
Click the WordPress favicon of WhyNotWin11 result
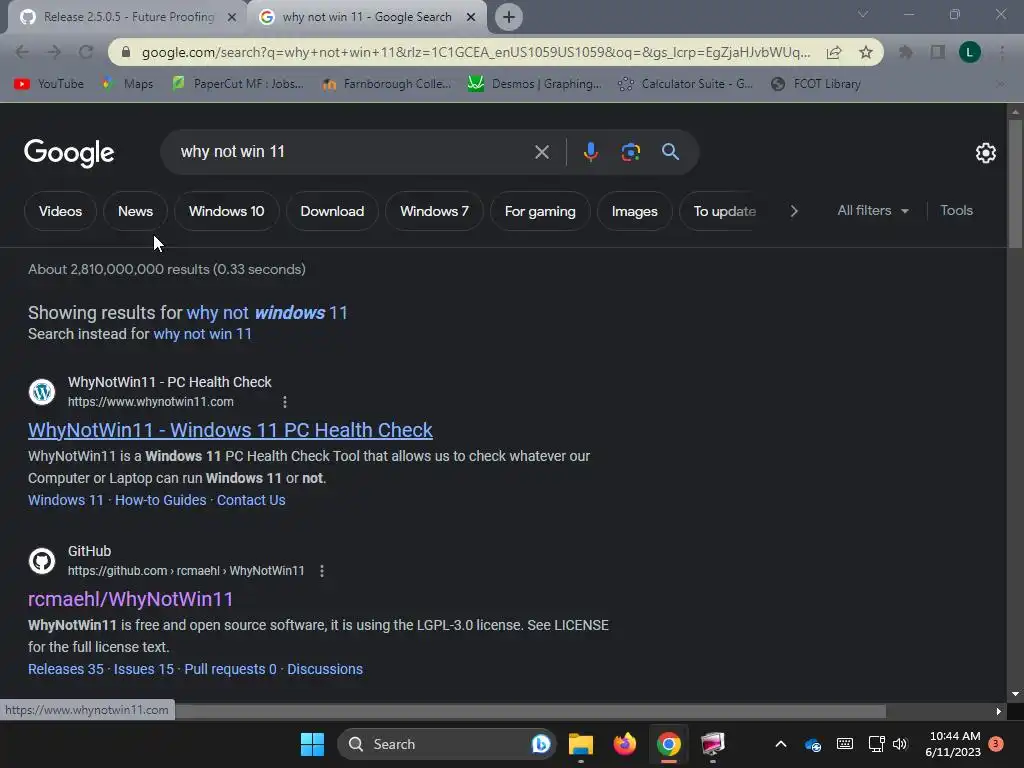[x=42, y=392]
